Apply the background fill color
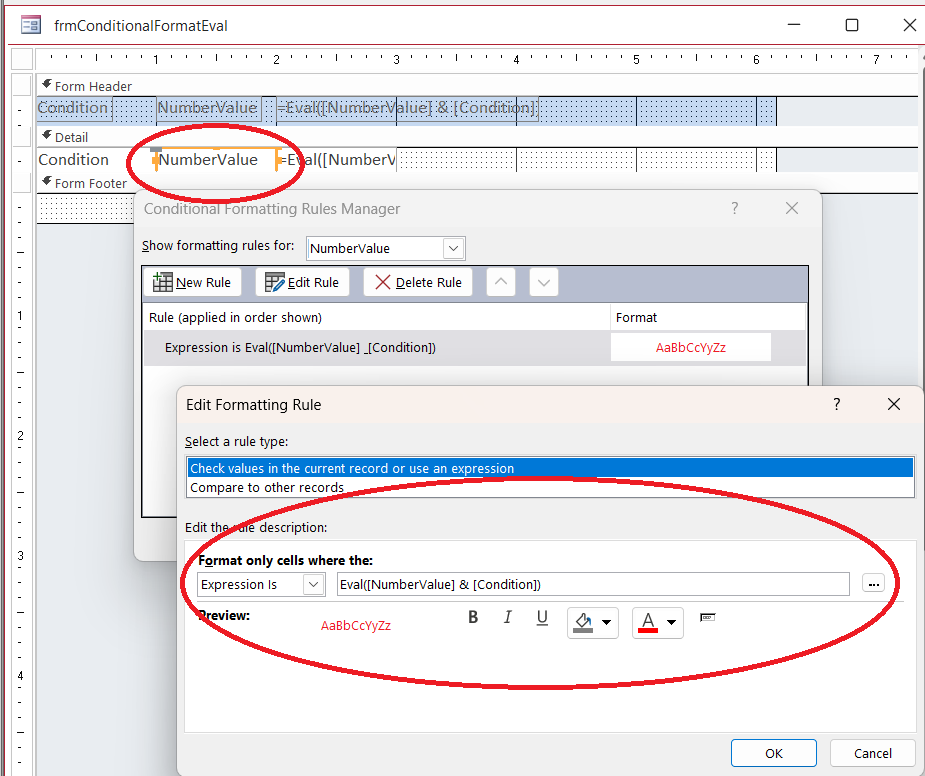925x776 pixels. pos(583,623)
